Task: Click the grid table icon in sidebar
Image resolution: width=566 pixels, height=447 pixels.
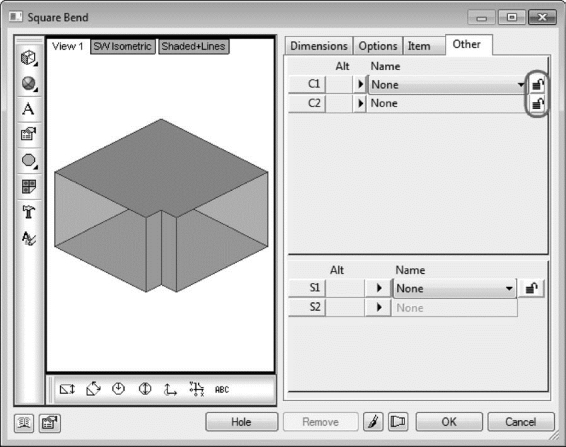Action: pyautogui.click(x=29, y=186)
